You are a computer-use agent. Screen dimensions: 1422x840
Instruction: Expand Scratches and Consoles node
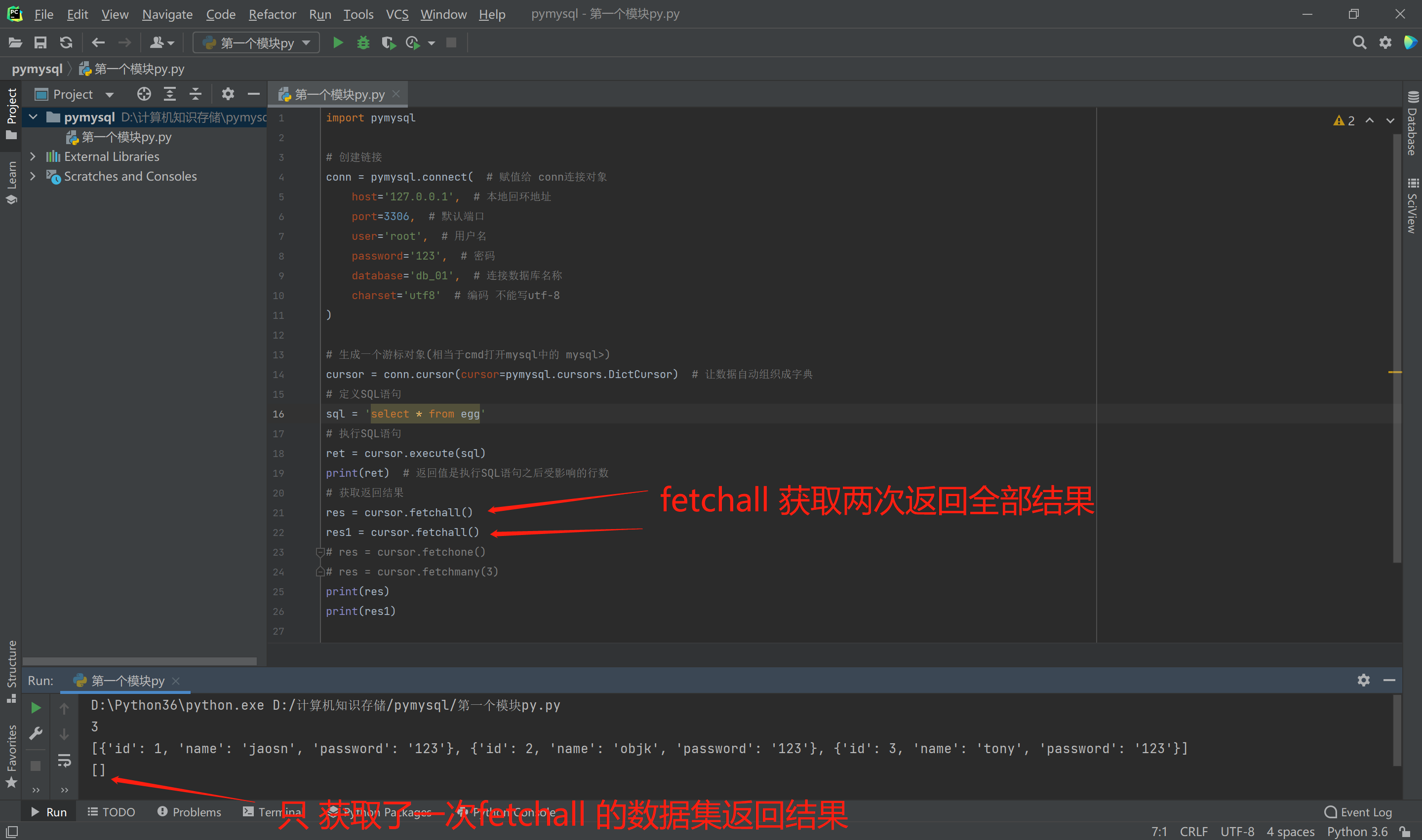point(33,176)
